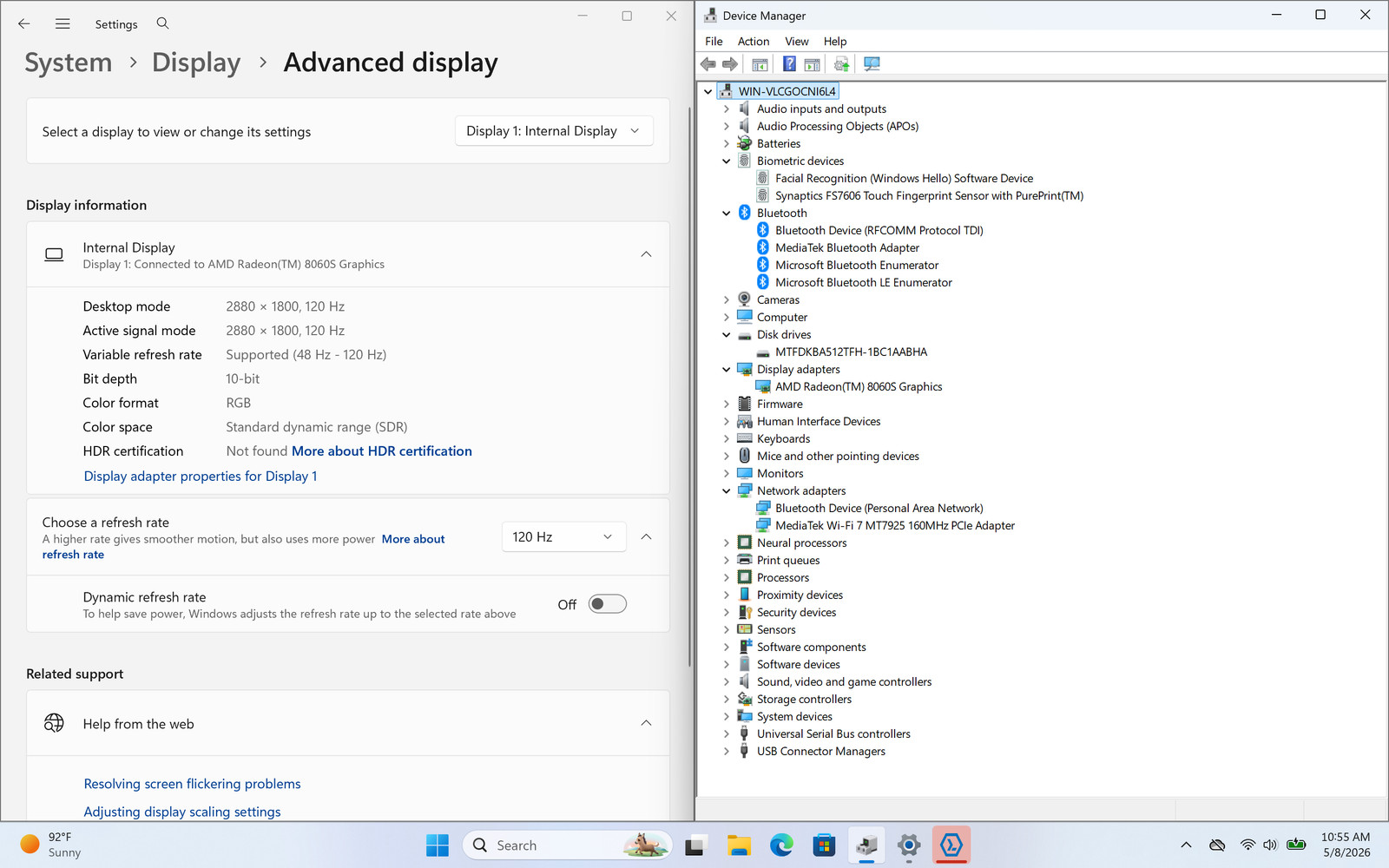The width and height of the screenshot is (1389, 868).
Task: Click the Cameras category icon in Device Manager
Action: coord(744,299)
